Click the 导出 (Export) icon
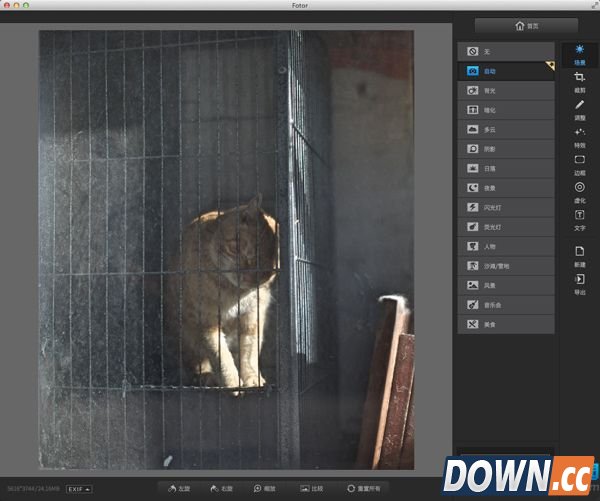 coord(580,283)
